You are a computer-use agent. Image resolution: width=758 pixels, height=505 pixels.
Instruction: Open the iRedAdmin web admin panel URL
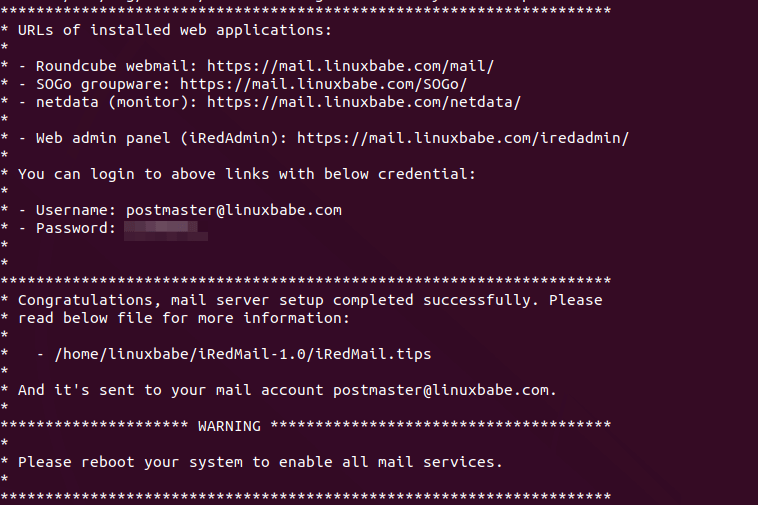pos(463,138)
